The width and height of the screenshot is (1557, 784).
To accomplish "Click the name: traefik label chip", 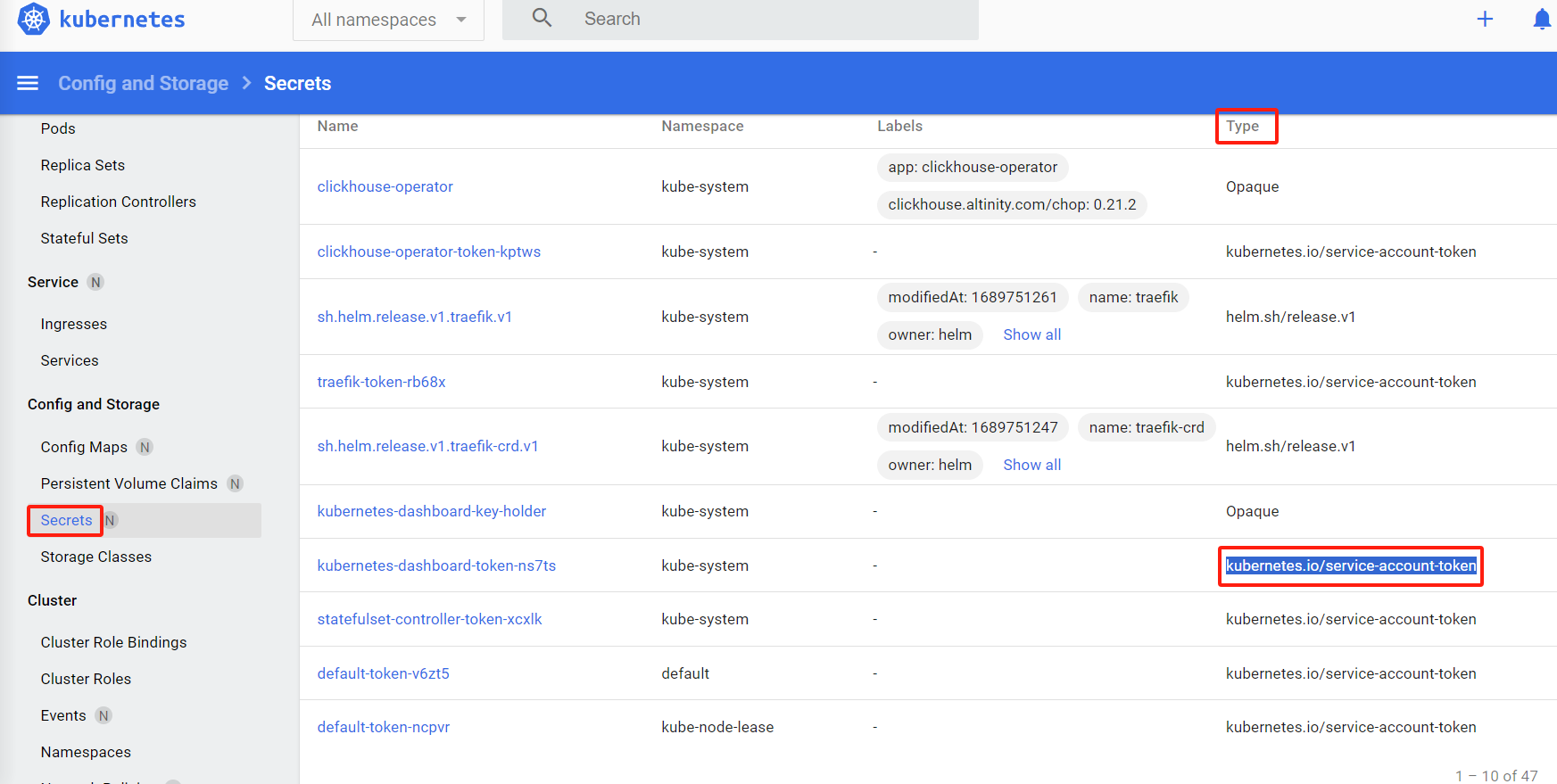I will point(1133,297).
